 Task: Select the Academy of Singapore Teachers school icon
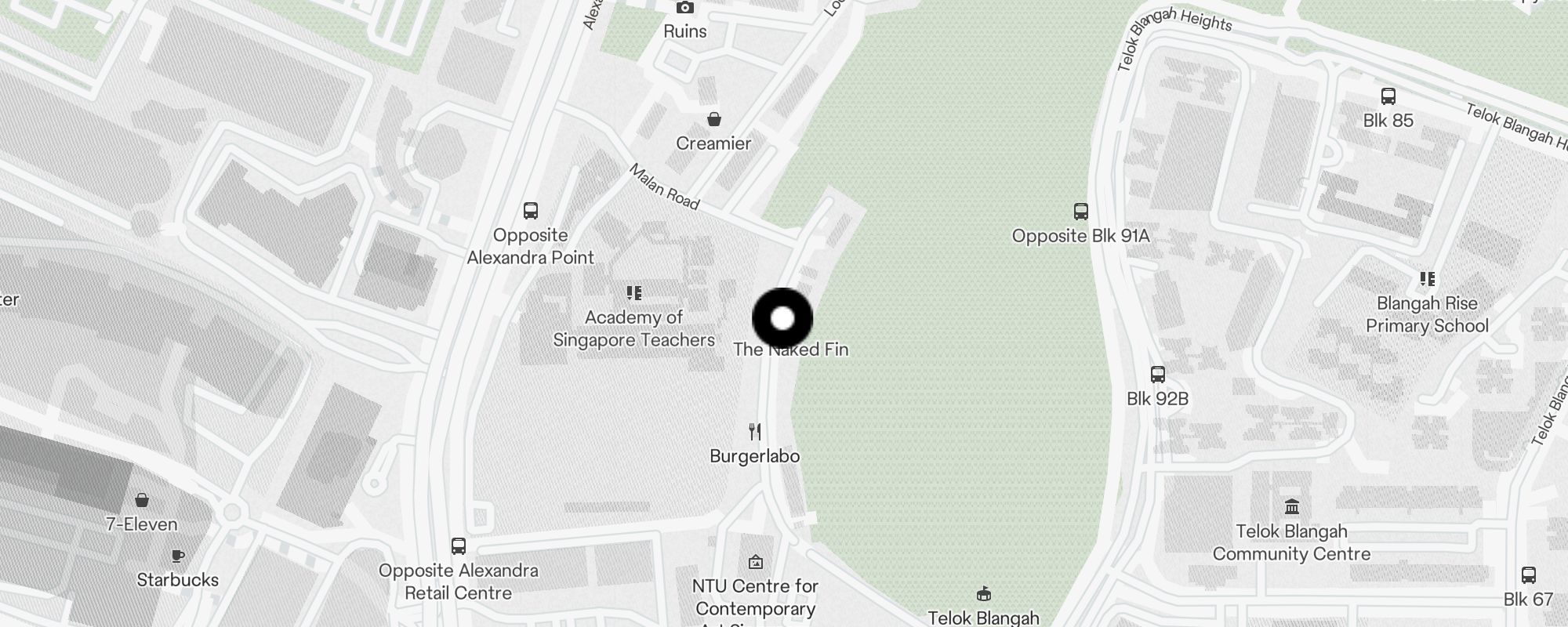tap(634, 293)
